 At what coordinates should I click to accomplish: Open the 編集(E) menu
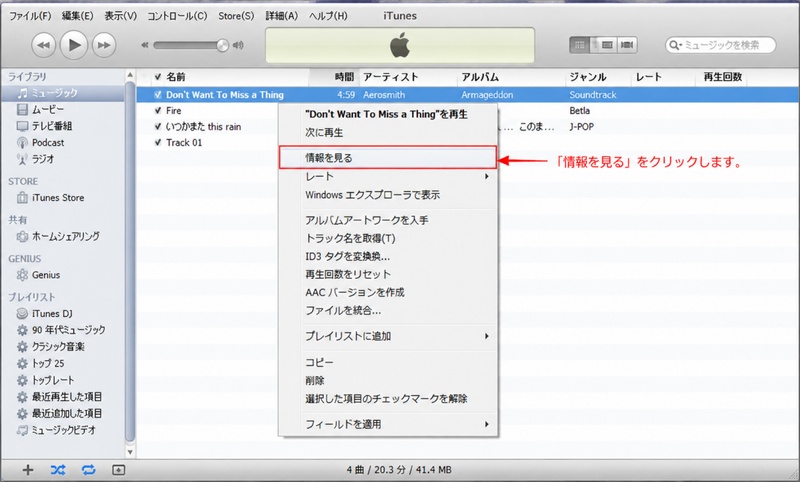78,16
